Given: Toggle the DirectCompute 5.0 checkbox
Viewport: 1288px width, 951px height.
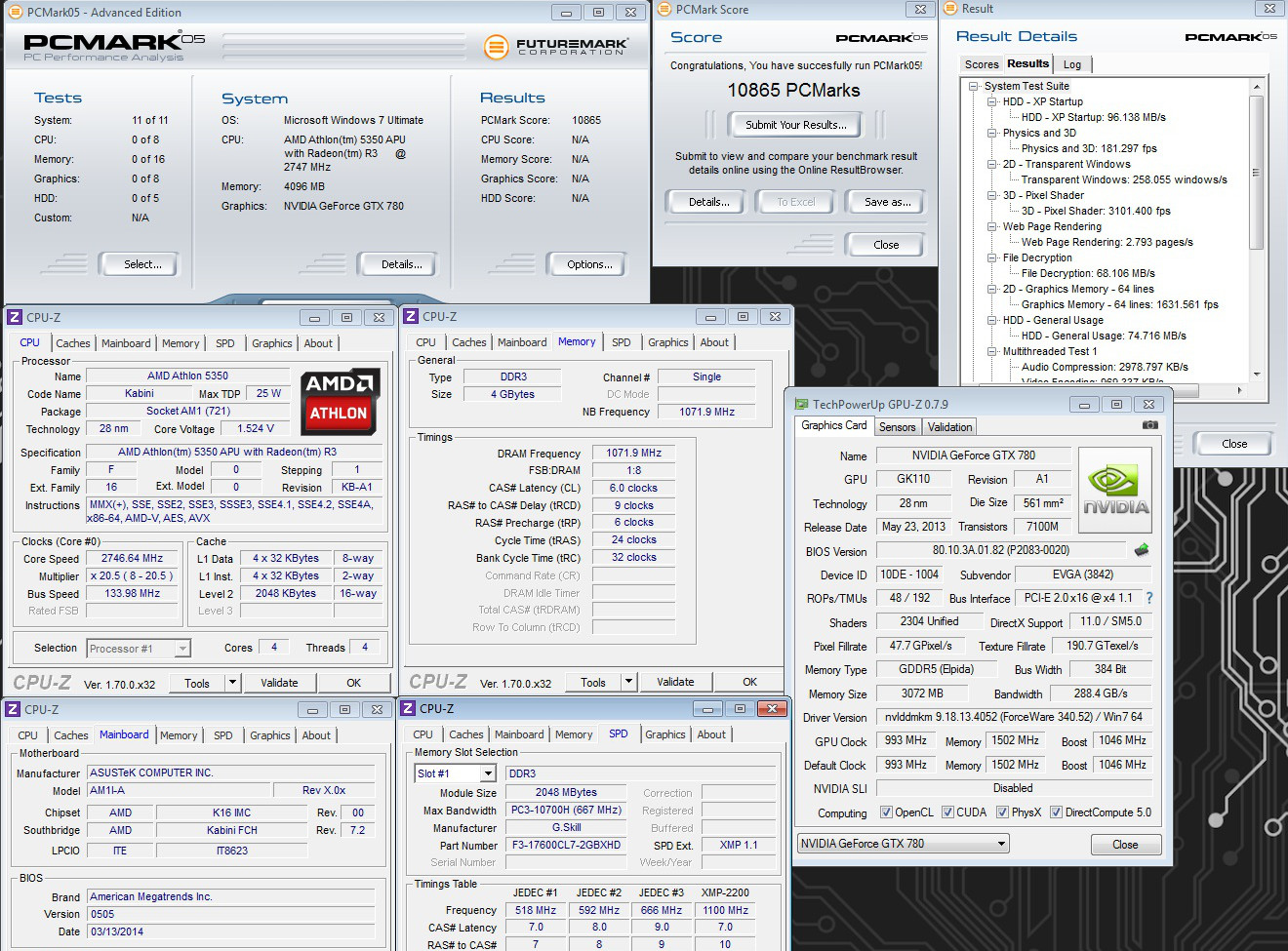Looking at the screenshot, I should [1056, 812].
